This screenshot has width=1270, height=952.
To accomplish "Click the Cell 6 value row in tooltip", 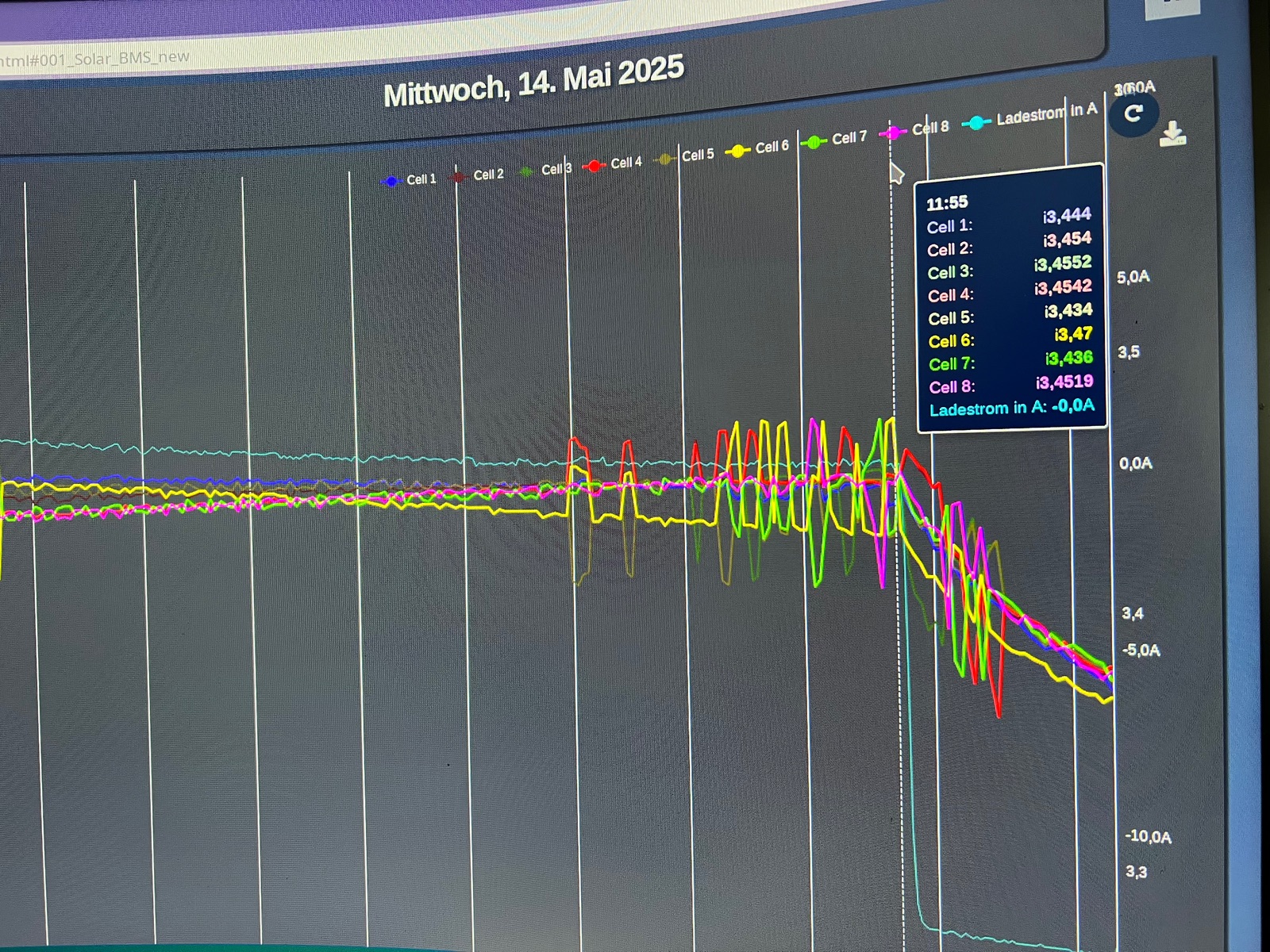I will pos(1010,339).
